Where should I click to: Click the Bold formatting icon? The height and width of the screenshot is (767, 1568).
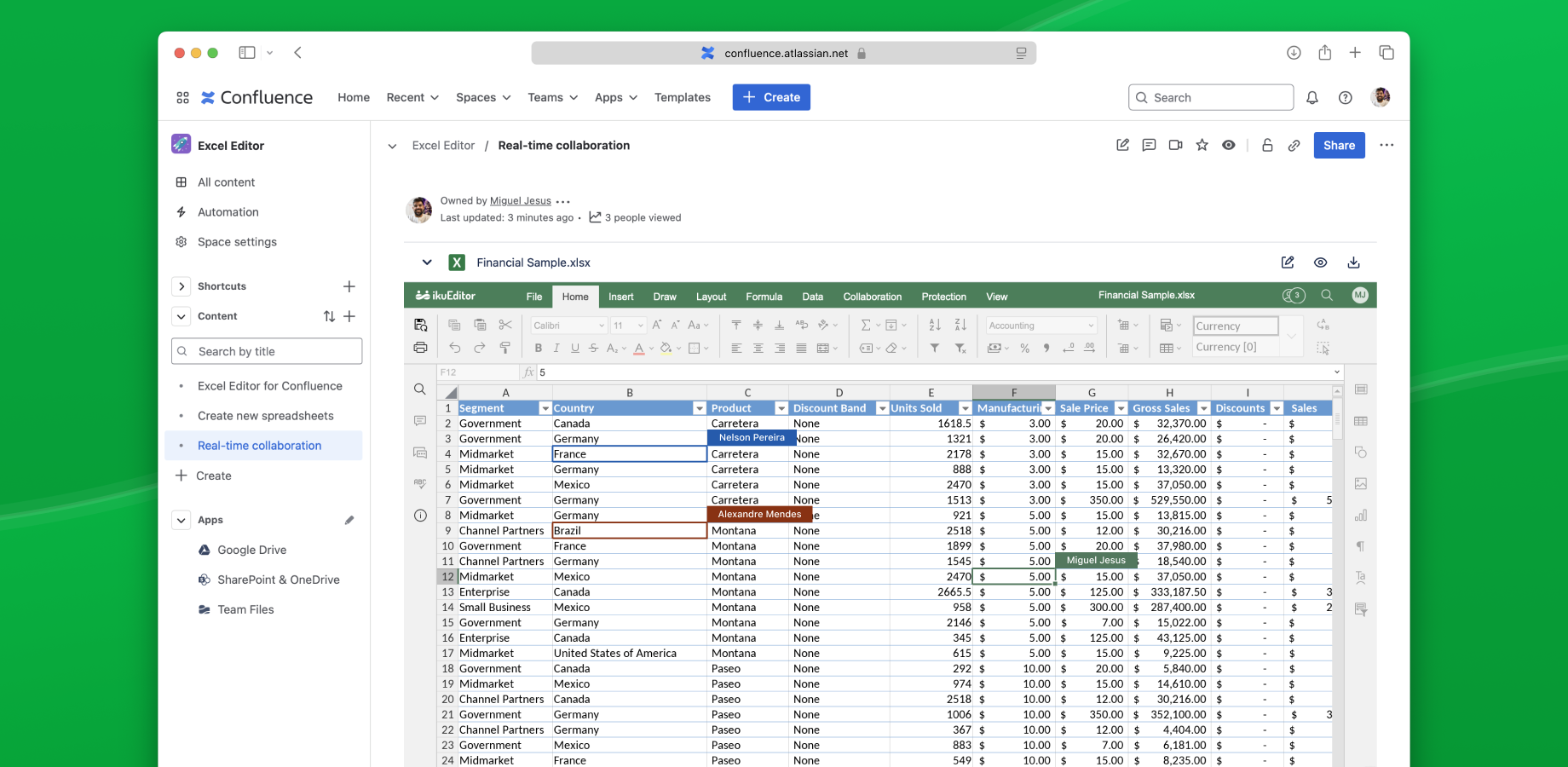point(538,348)
